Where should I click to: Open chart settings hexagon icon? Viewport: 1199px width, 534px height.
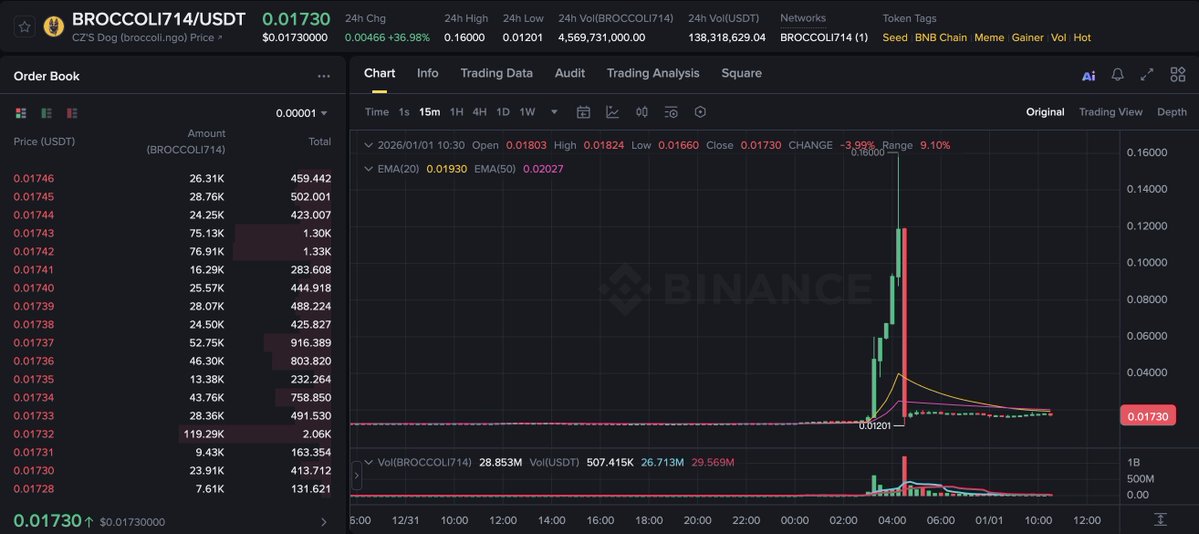pyautogui.click(x=700, y=112)
